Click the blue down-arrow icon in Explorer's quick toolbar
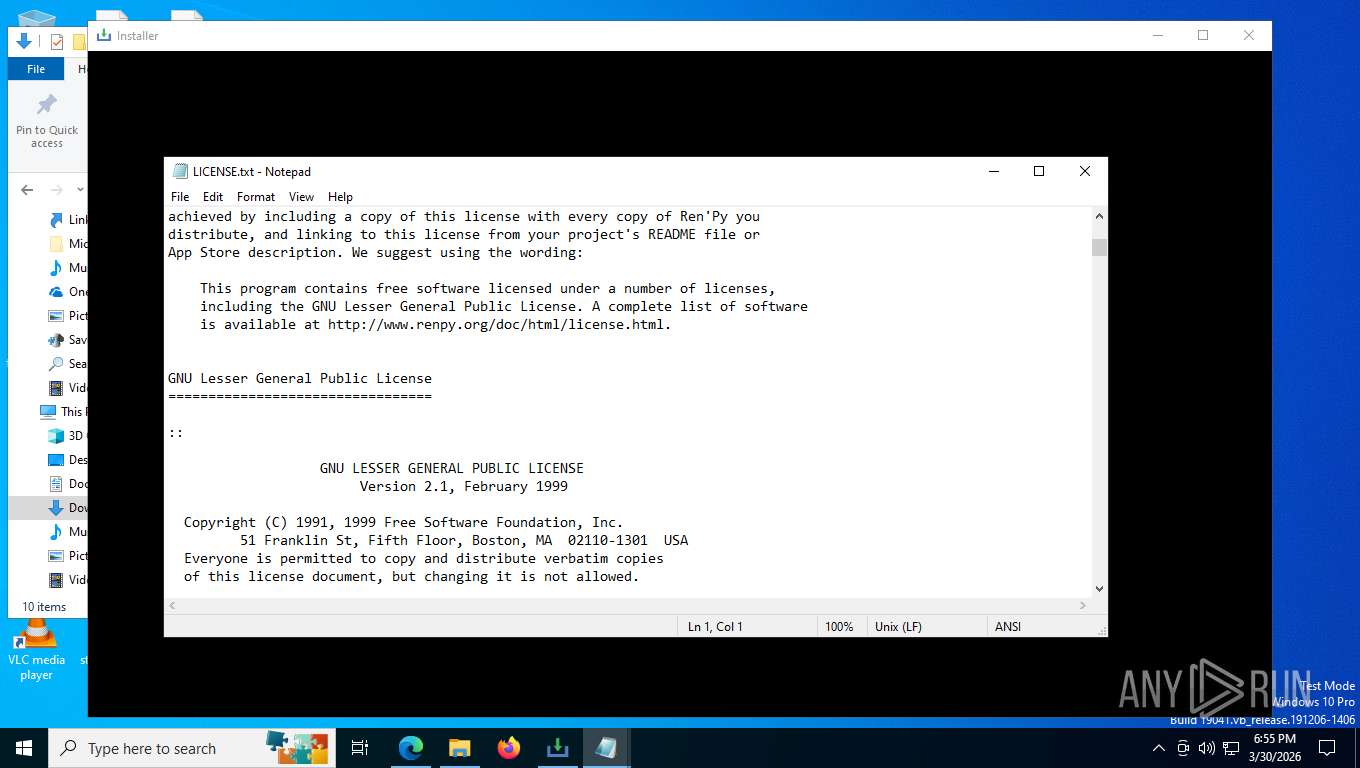The image size is (1360, 768). pyautogui.click(x=25, y=41)
